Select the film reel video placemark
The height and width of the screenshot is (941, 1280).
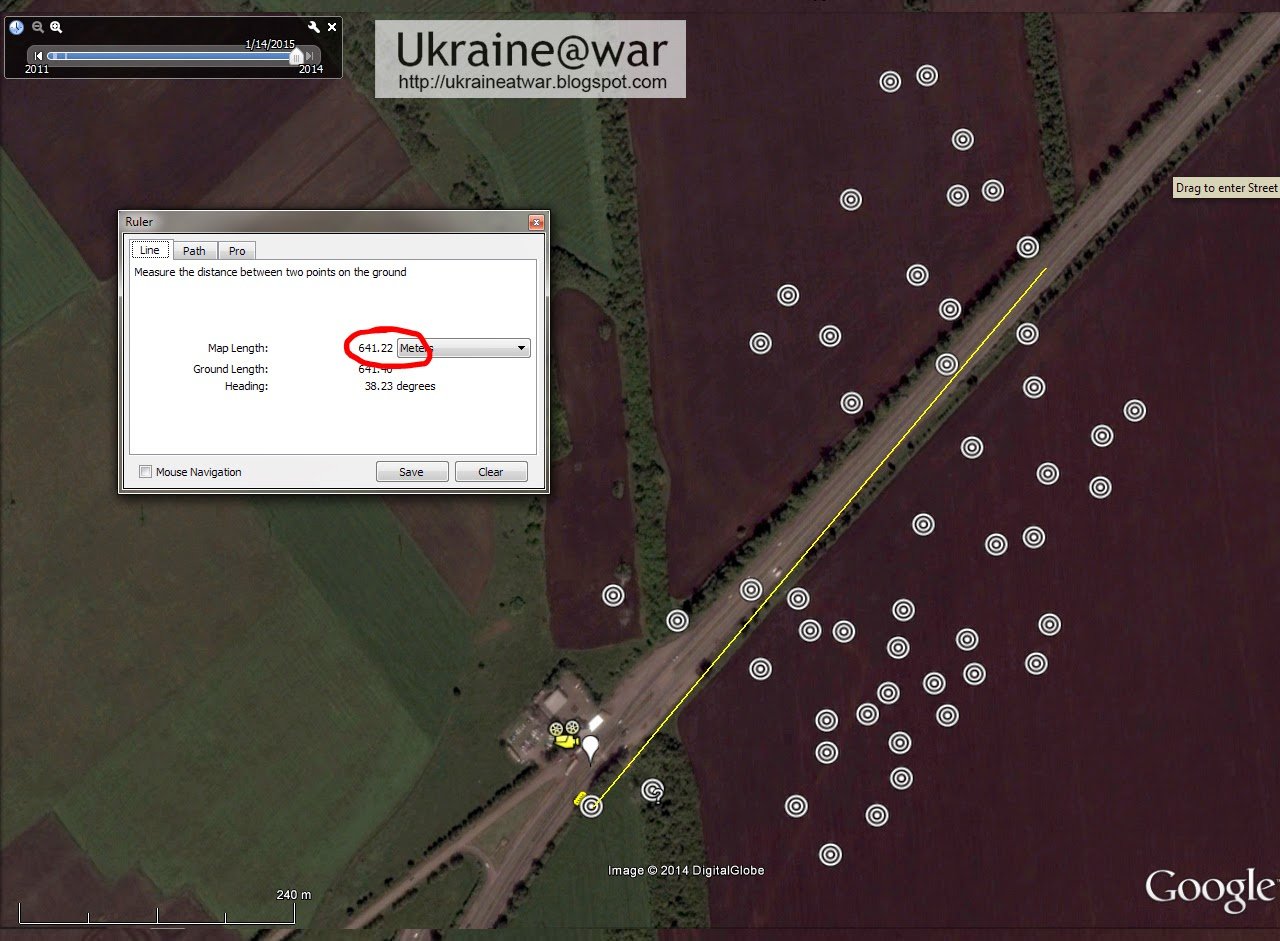(x=564, y=727)
